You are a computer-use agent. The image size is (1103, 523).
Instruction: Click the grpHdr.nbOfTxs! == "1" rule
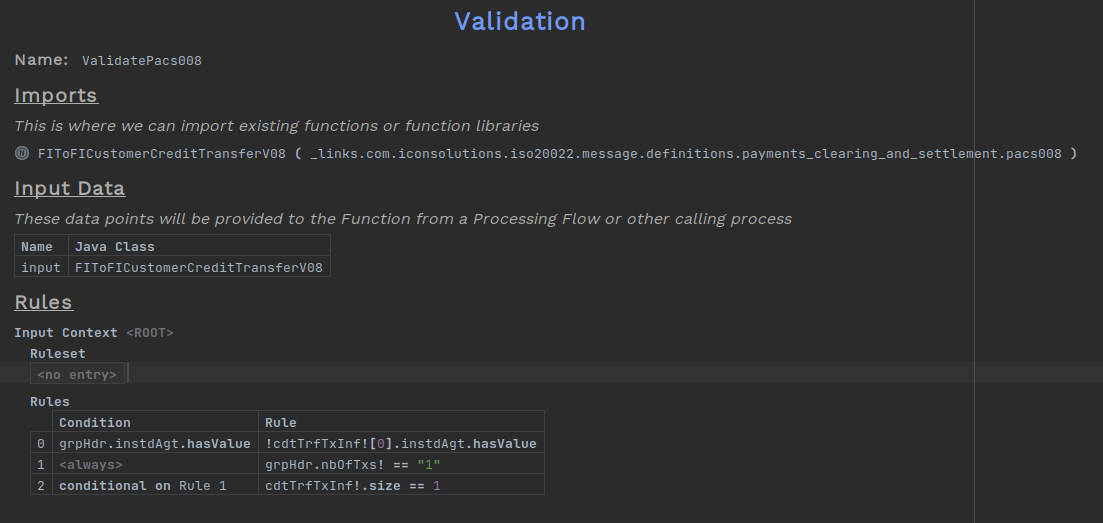click(352, 464)
